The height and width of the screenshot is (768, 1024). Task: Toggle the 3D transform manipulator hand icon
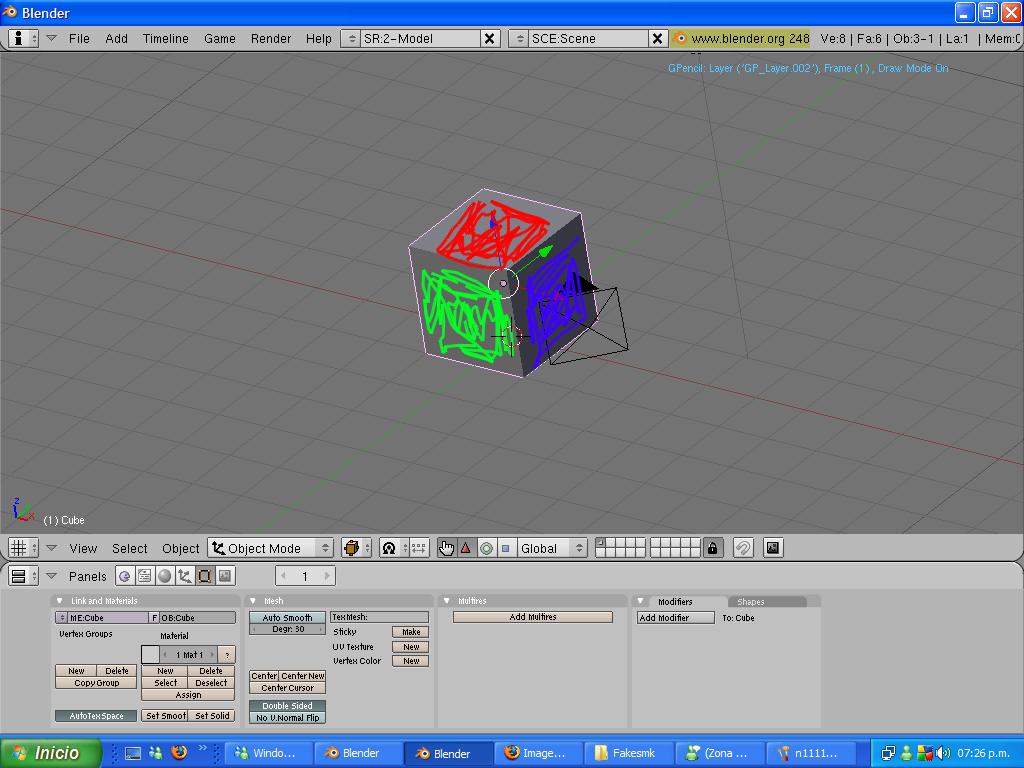pos(447,548)
